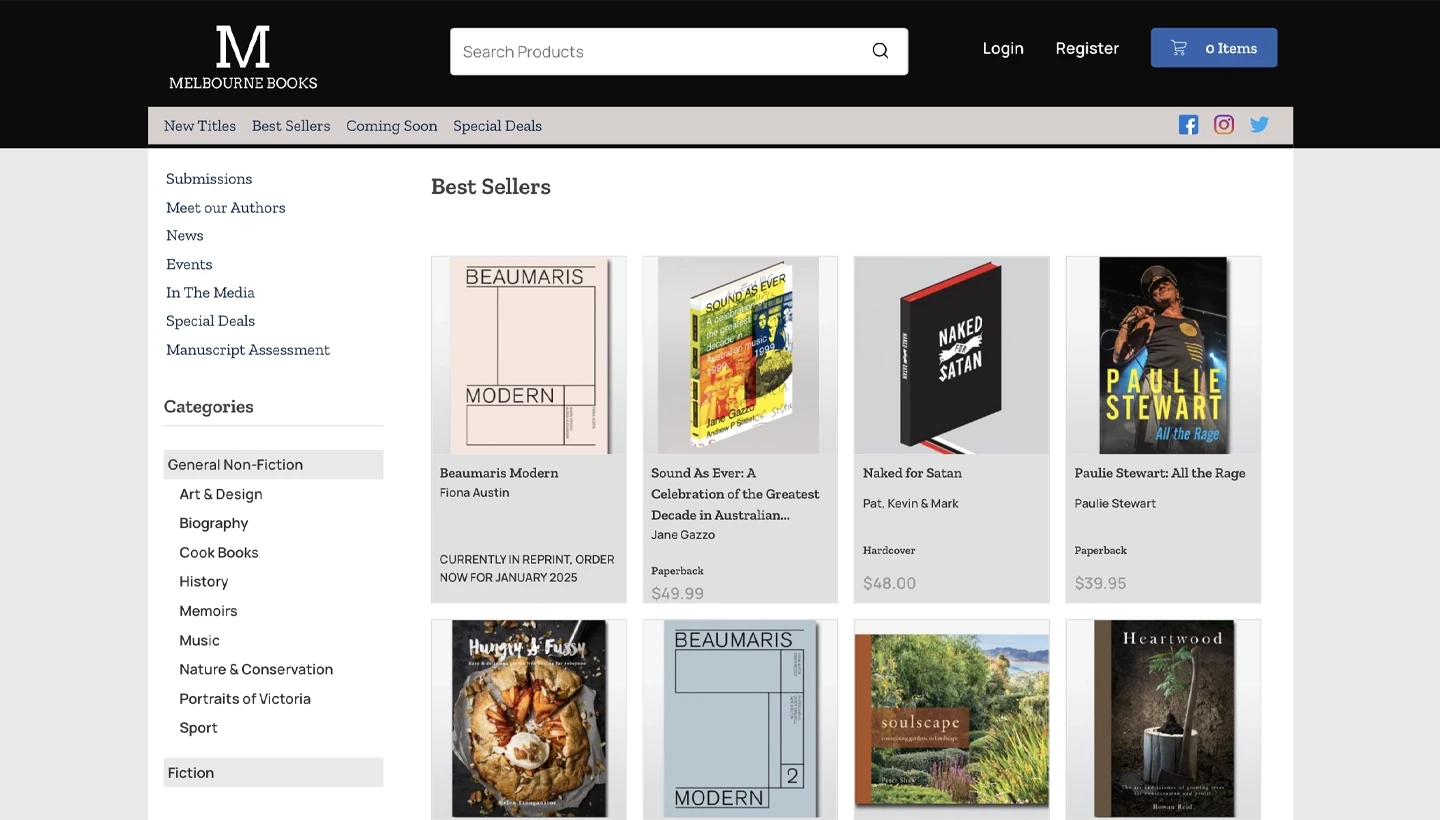Open the Soulscape book cover
1440x820 pixels.
[x=951, y=718]
